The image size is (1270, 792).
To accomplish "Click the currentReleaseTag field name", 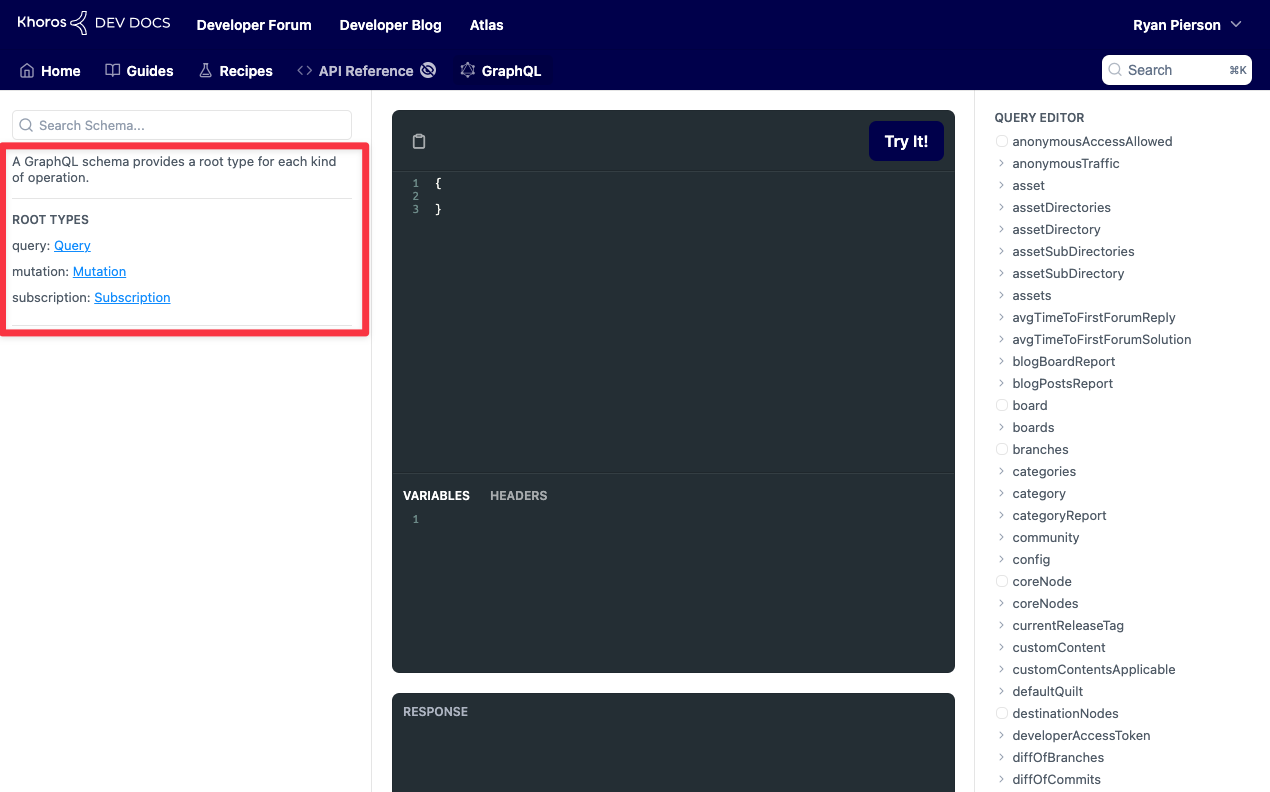I will pyautogui.click(x=1068, y=626).
